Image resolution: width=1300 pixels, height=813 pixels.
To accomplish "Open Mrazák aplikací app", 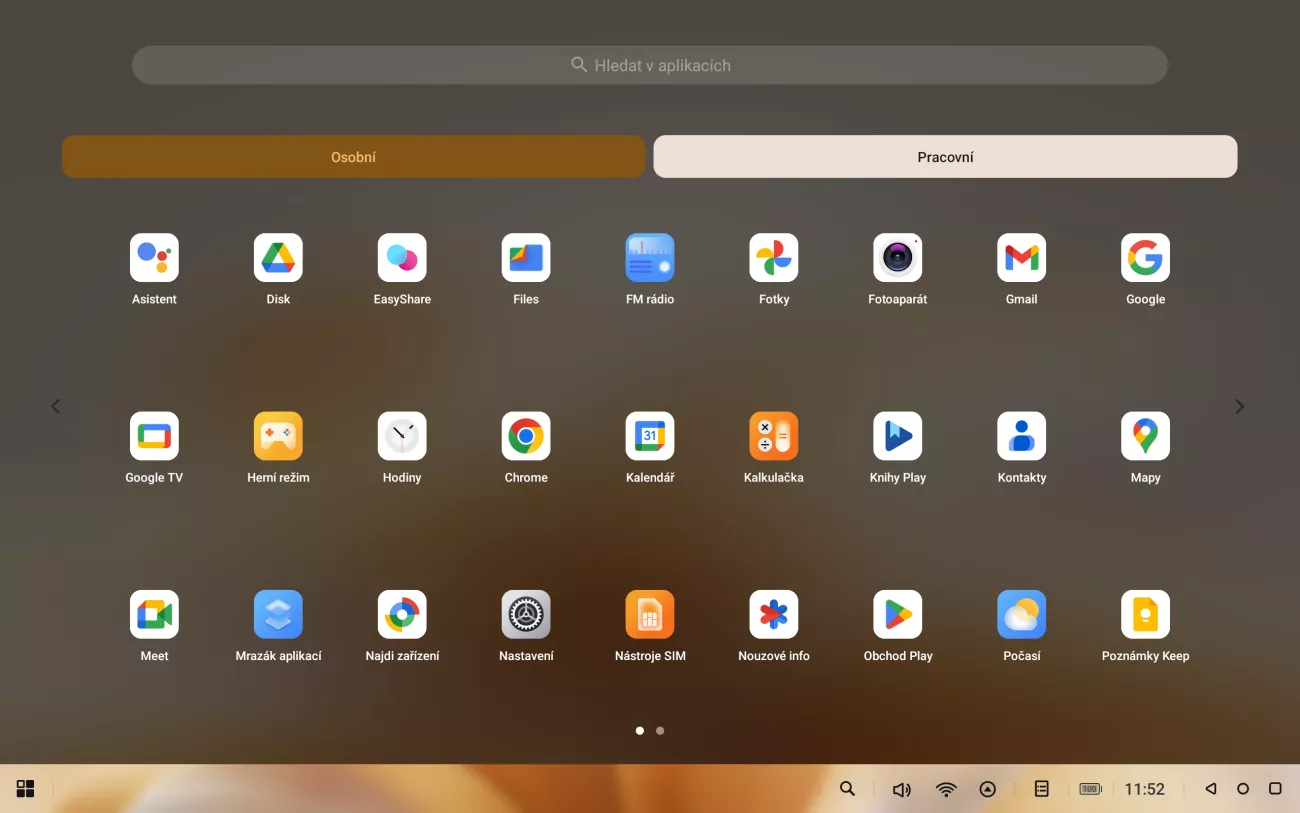I will coord(278,614).
